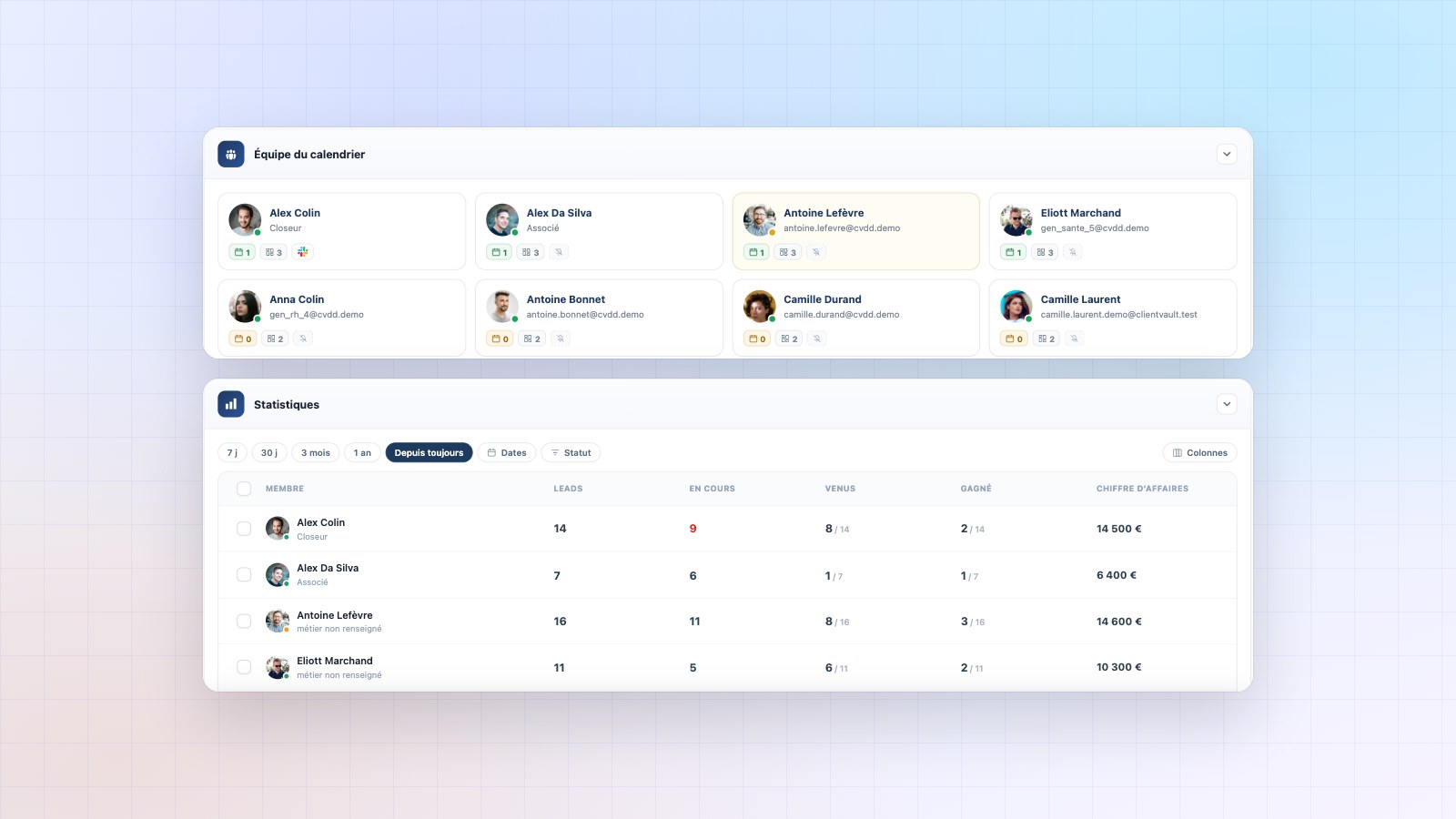The width and height of the screenshot is (1456, 819).
Task: Click the orange calendar badge on Camille Laurent's card
Action: (1014, 339)
